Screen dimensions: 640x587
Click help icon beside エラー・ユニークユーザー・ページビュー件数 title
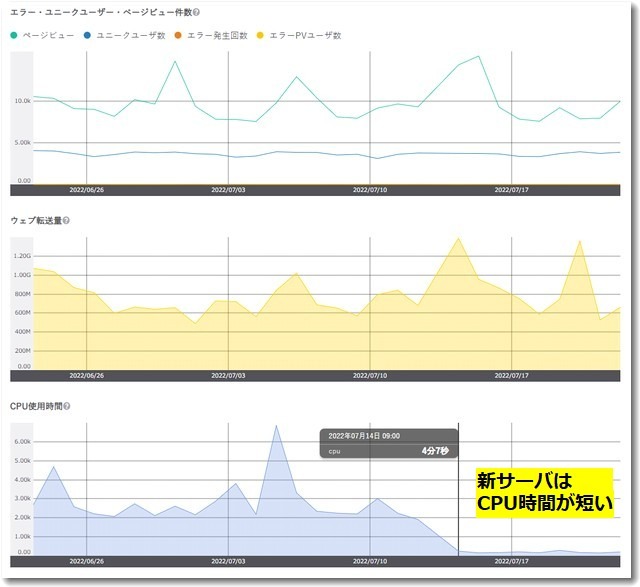tap(195, 12)
